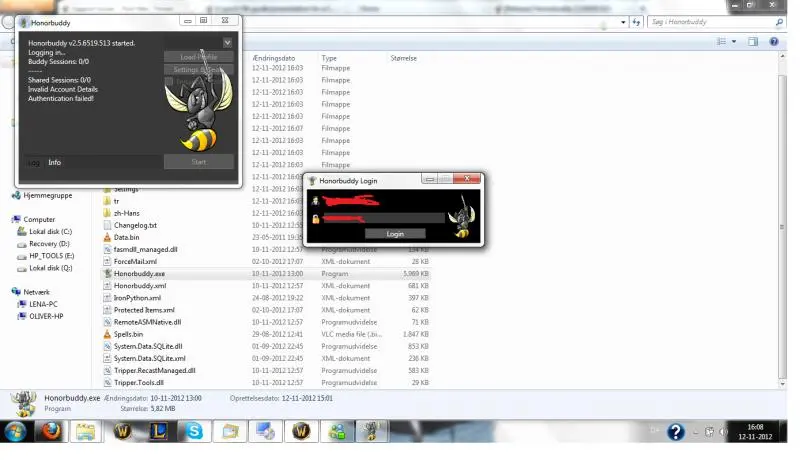Open the first World of Warcraft taskbar icon
The height and width of the screenshot is (460, 800).
click(x=122, y=431)
